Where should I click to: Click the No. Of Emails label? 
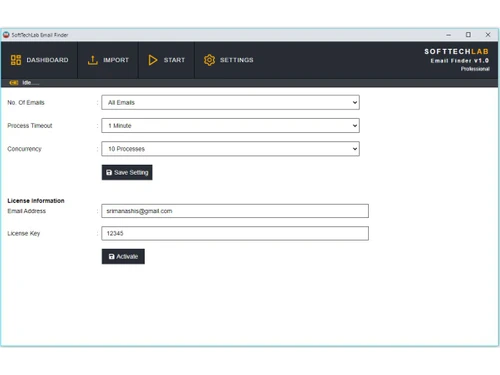[26, 102]
